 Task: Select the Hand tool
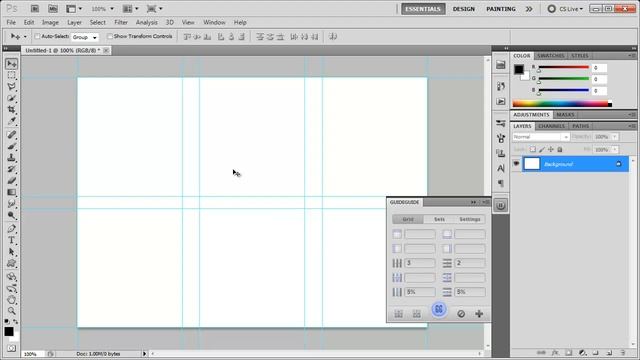[11, 300]
